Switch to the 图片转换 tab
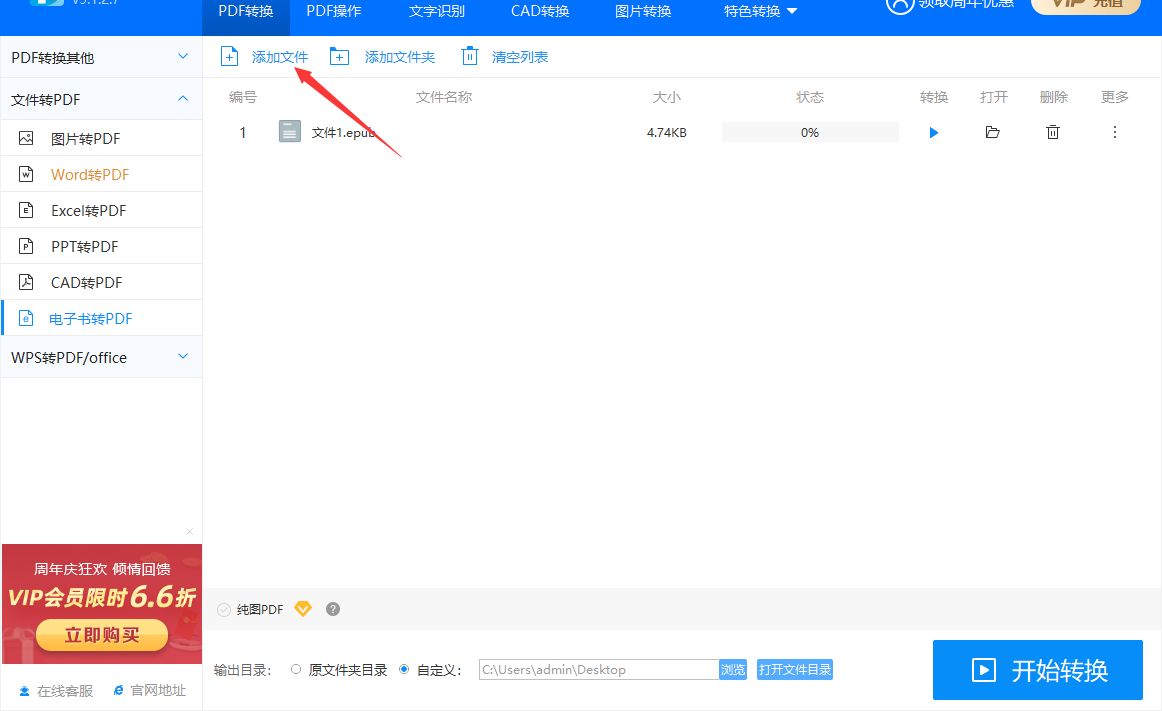Image resolution: width=1162 pixels, height=711 pixels. click(643, 11)
